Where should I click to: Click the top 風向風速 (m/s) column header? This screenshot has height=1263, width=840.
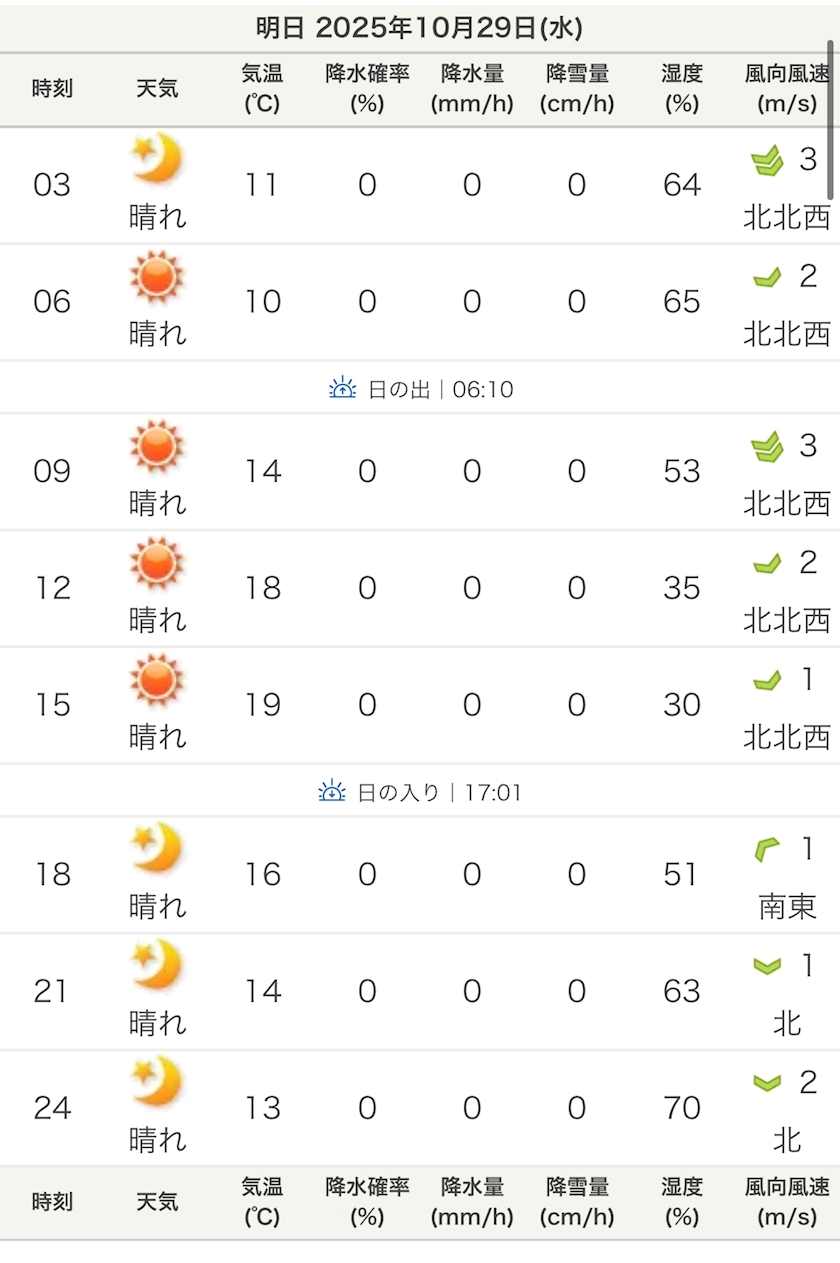[787, 88]
